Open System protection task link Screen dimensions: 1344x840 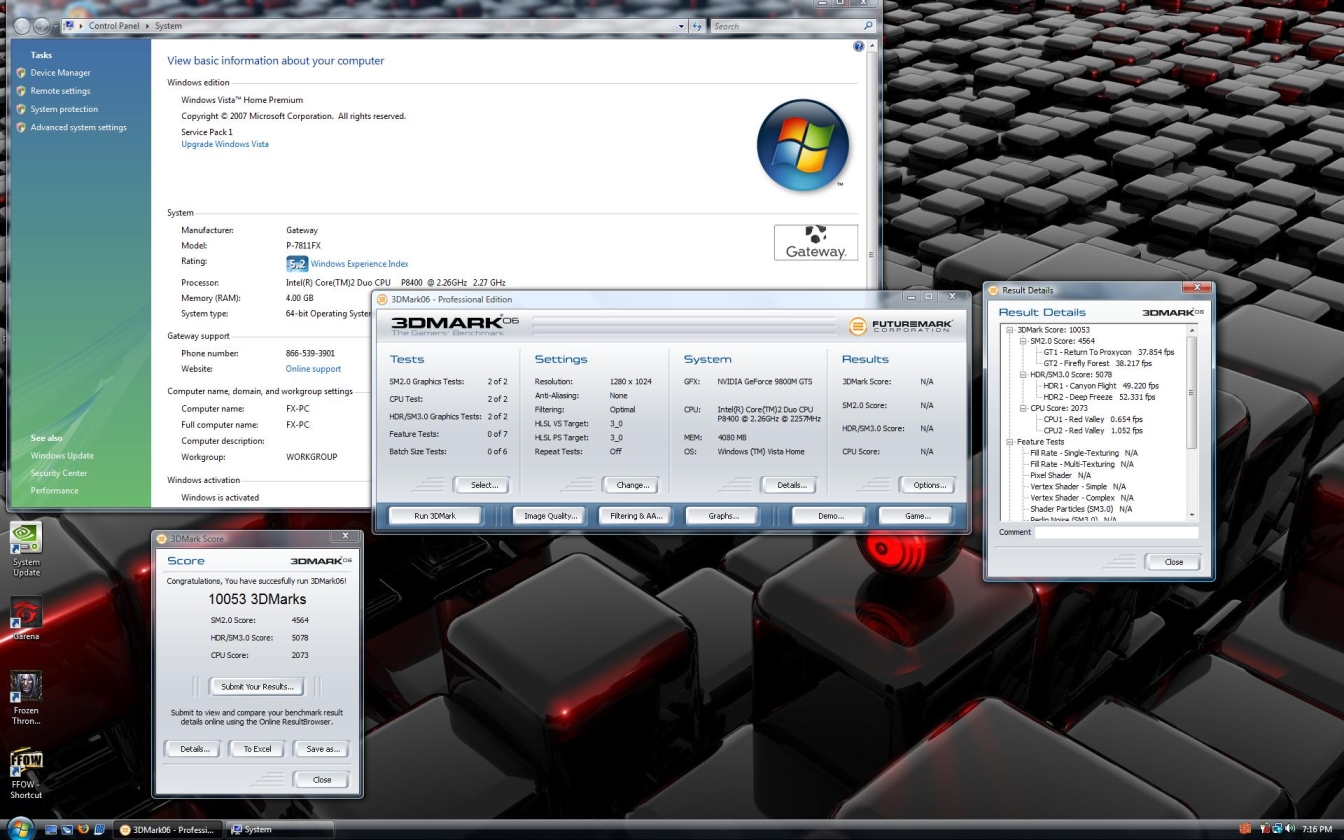tap(64, 109)
